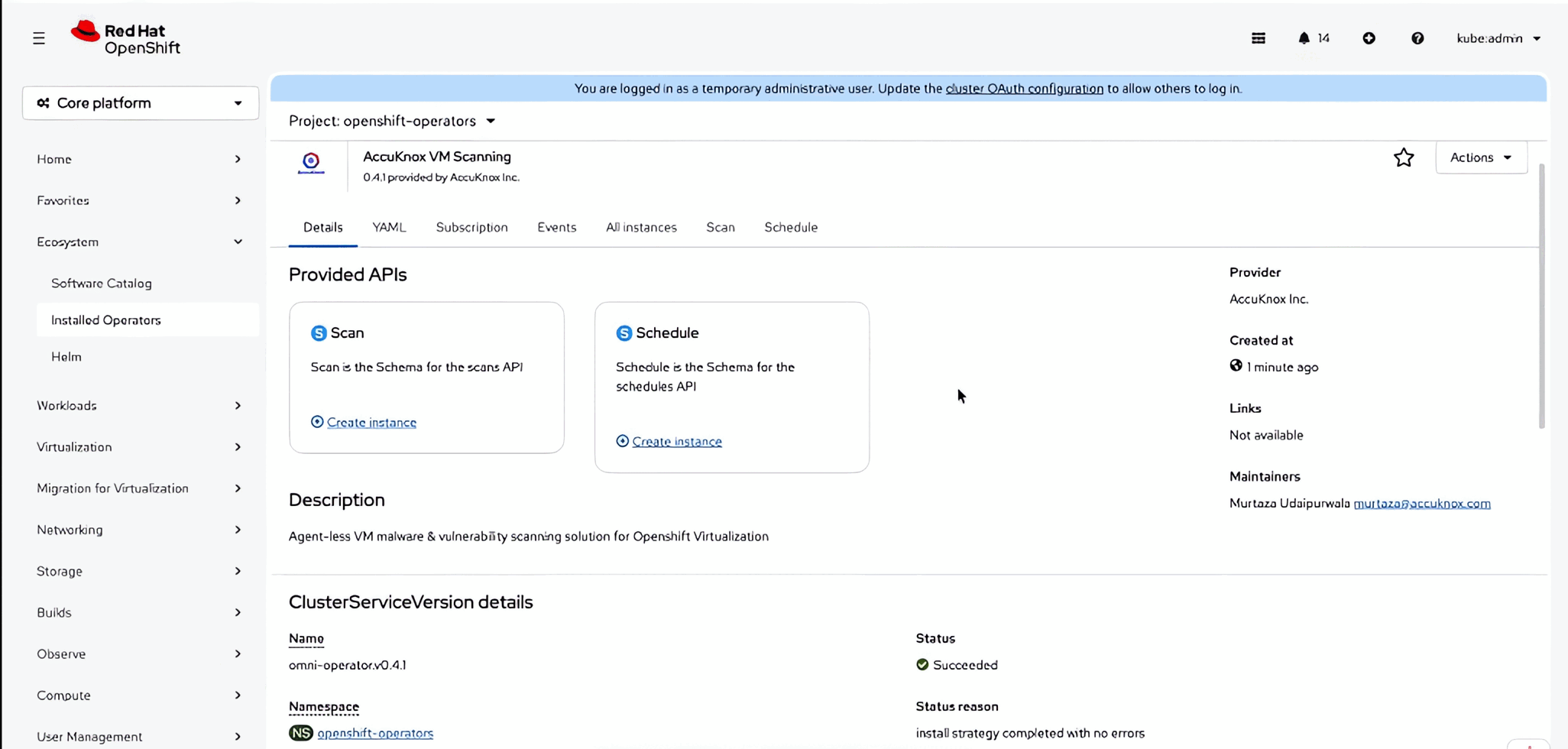The width and height of the screenshot is (1568, 749).
Task: Click the AccuKnox operator logo
Action: 311,163
